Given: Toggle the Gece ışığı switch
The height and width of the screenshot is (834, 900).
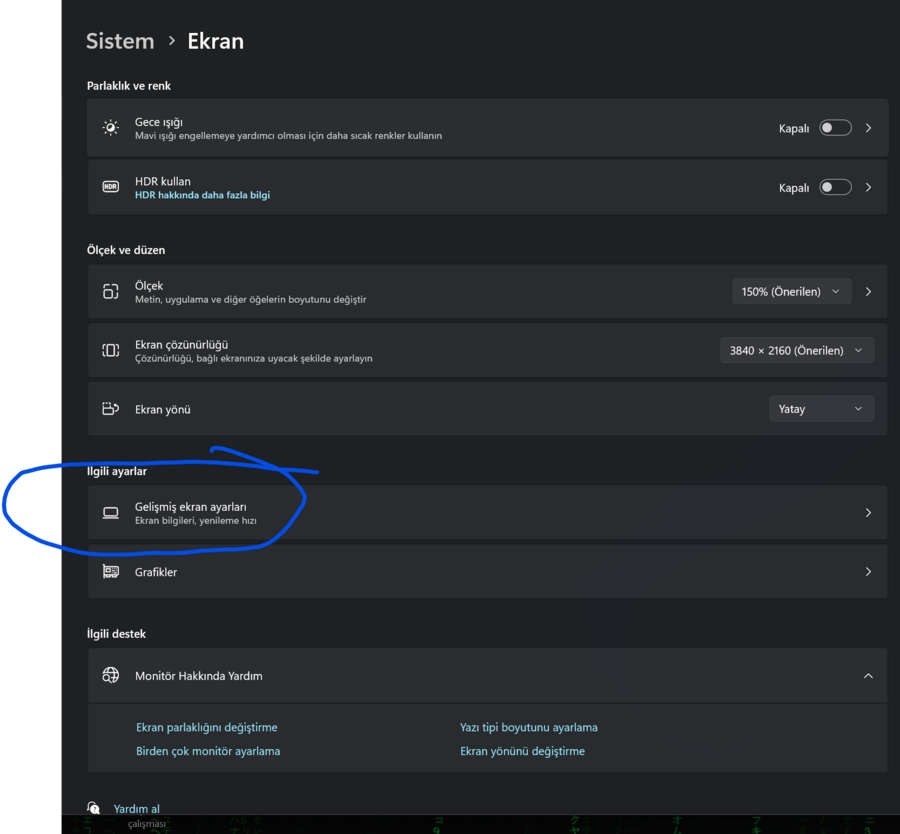Looking at the screenshot, I should [835, 128].
